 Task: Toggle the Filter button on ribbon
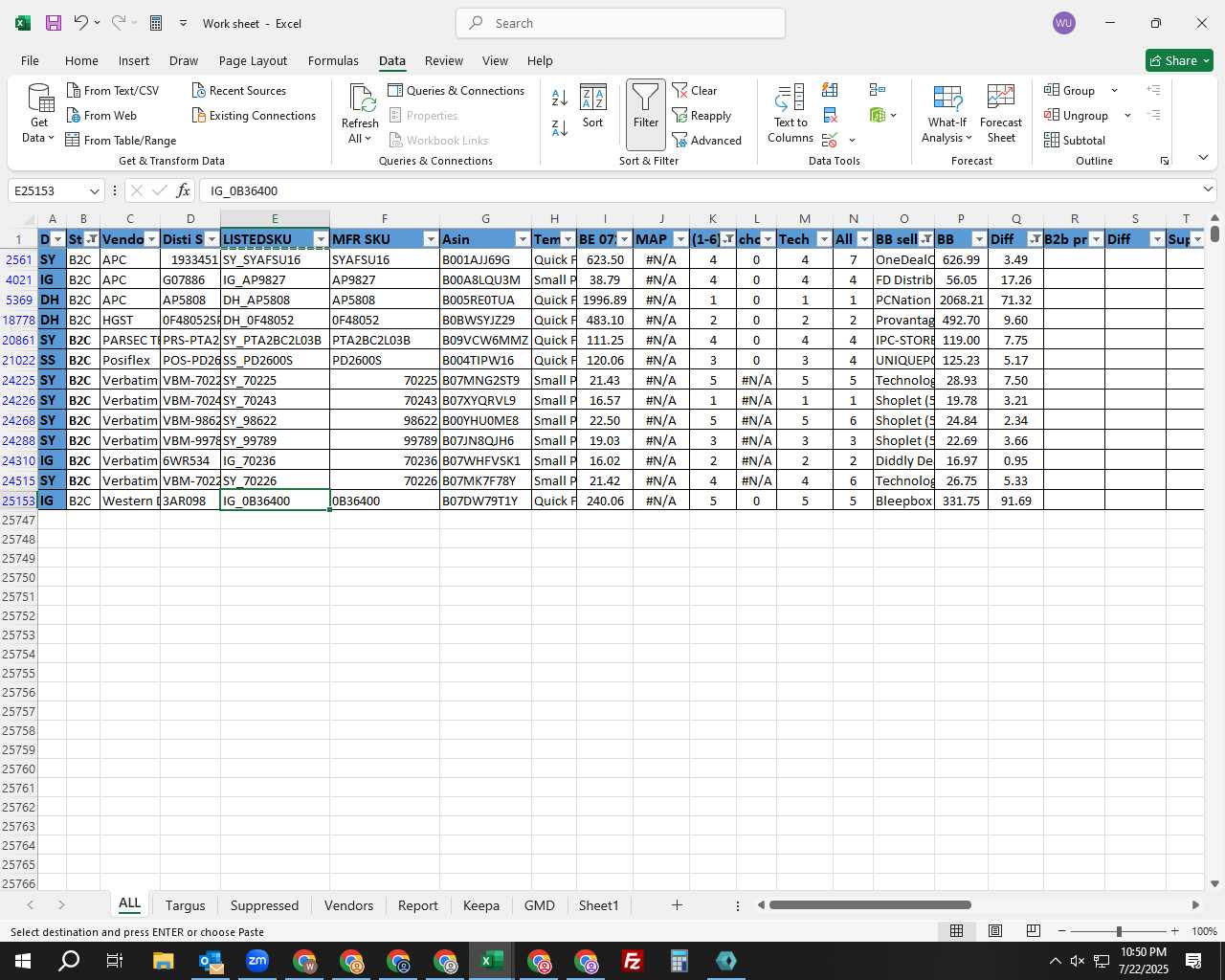point(646,114)
